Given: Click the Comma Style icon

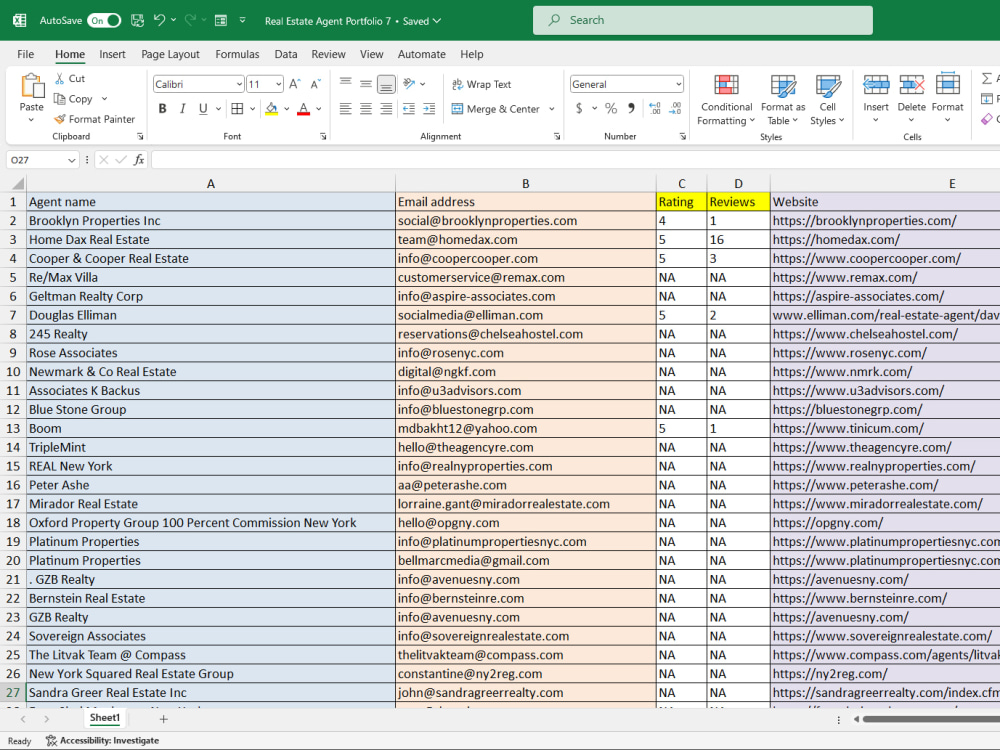Looking at the screenshot, I should [x=631, y=108].
